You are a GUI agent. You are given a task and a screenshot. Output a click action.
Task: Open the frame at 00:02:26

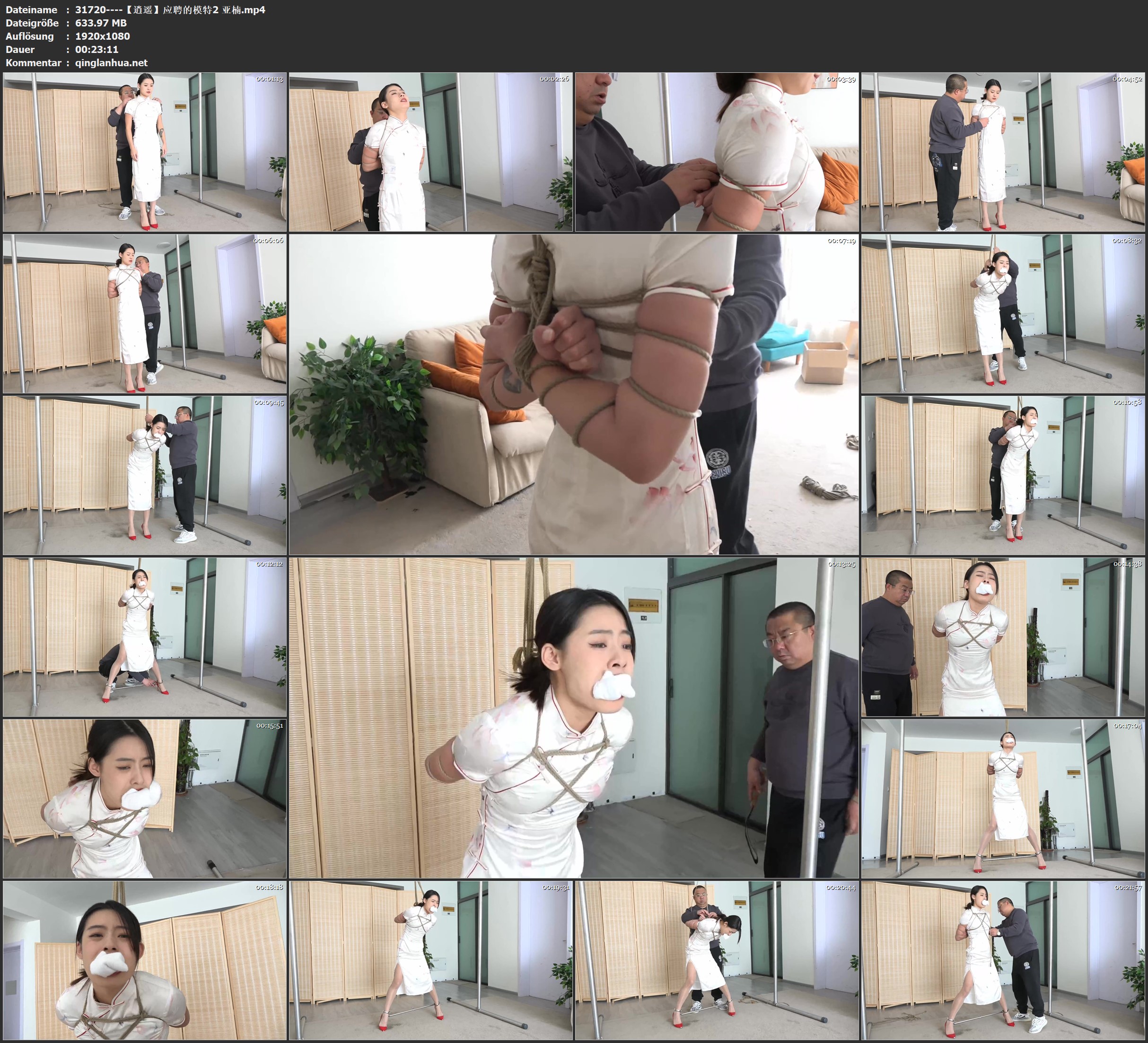[430, 151]
